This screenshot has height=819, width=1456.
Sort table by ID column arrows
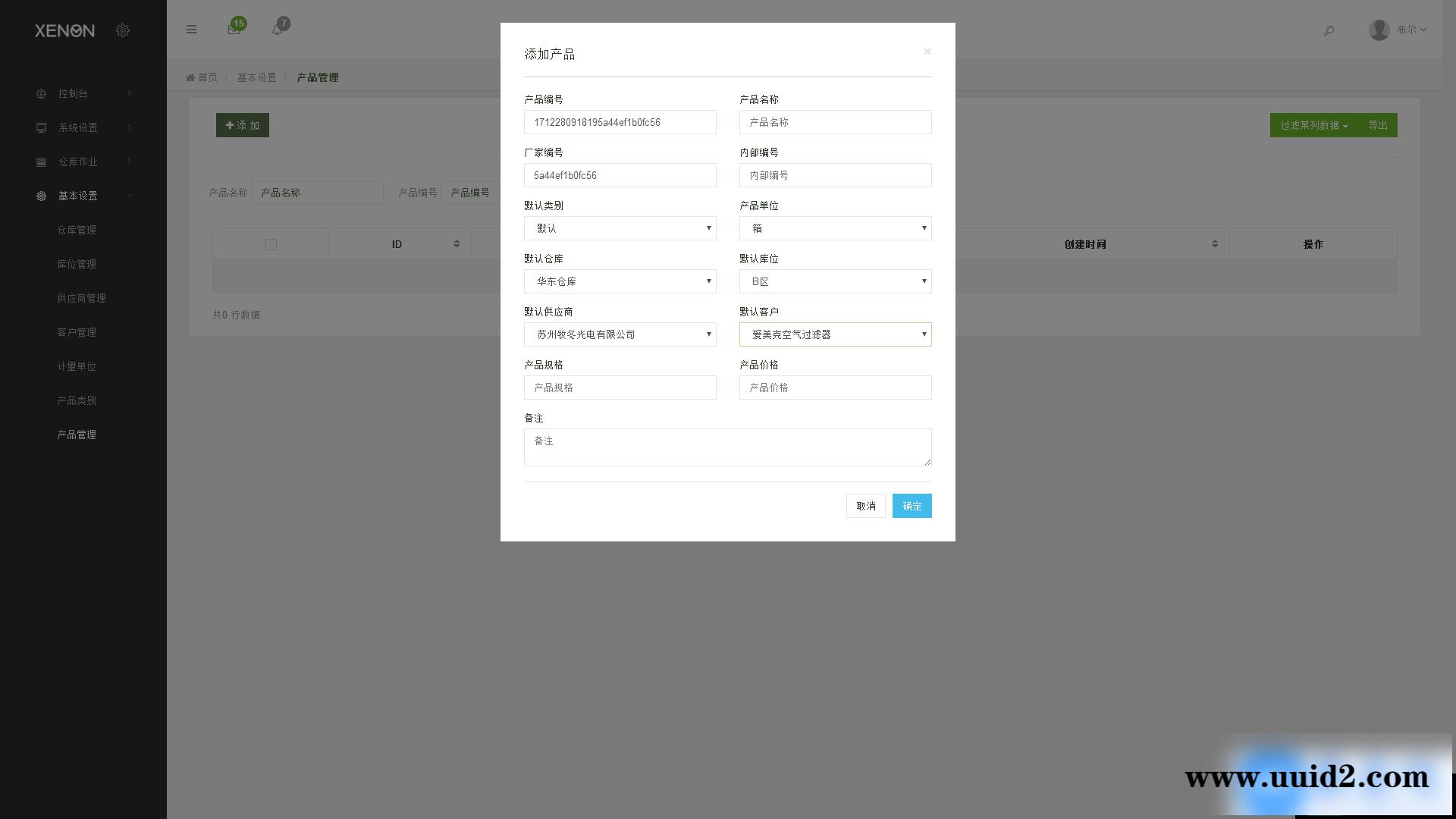coord(457,243)
